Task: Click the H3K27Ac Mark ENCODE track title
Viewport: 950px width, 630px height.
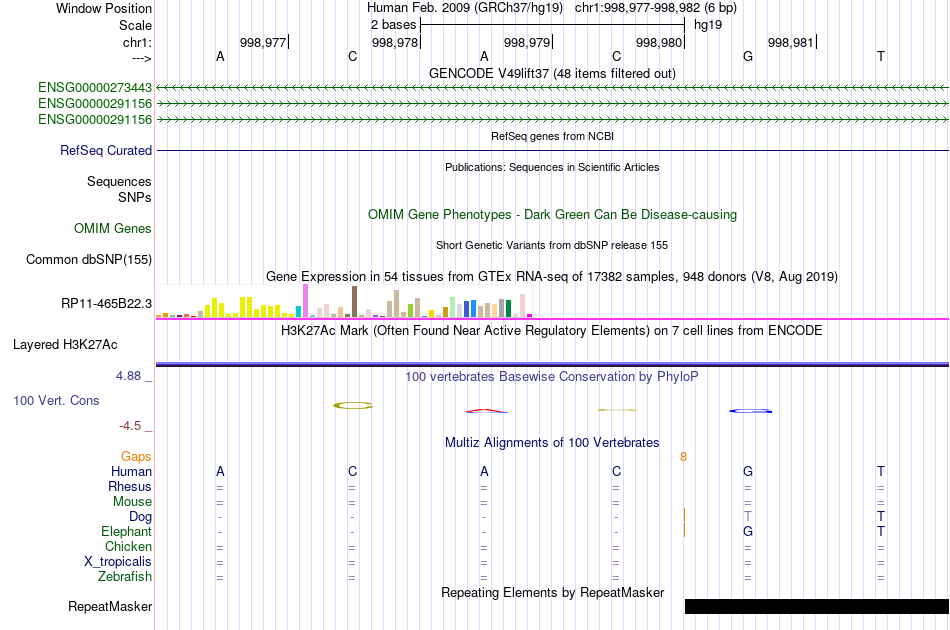Action: click(x=552, y=331)
